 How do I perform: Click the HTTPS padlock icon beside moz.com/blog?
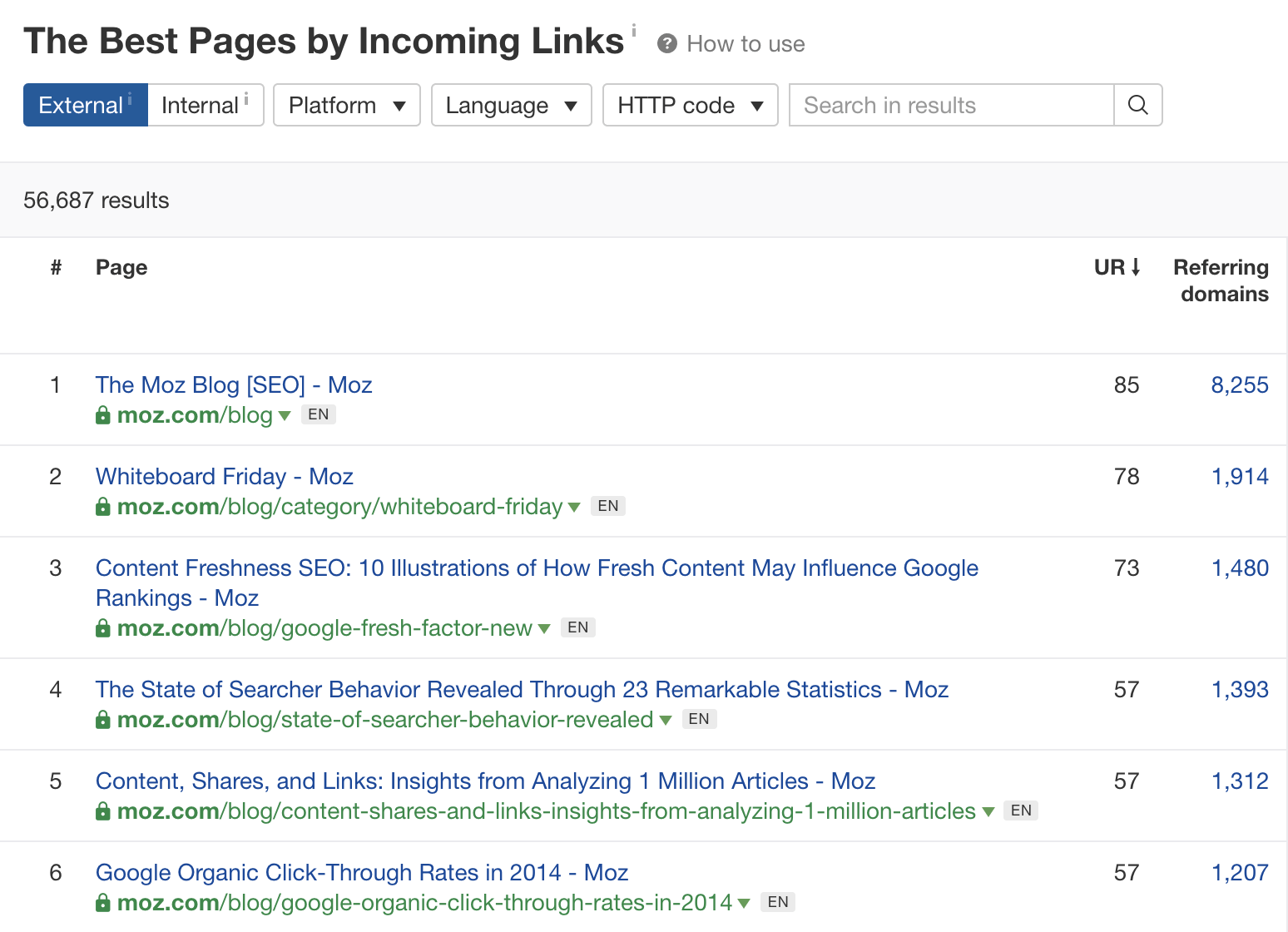[x=103, y=414]
